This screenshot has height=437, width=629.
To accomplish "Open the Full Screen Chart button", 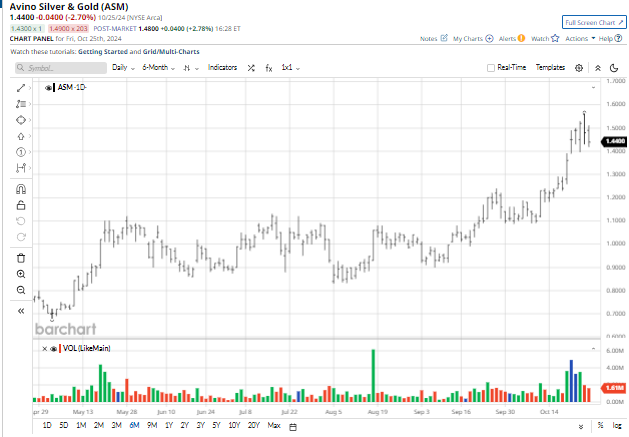I will pos(594,22).
